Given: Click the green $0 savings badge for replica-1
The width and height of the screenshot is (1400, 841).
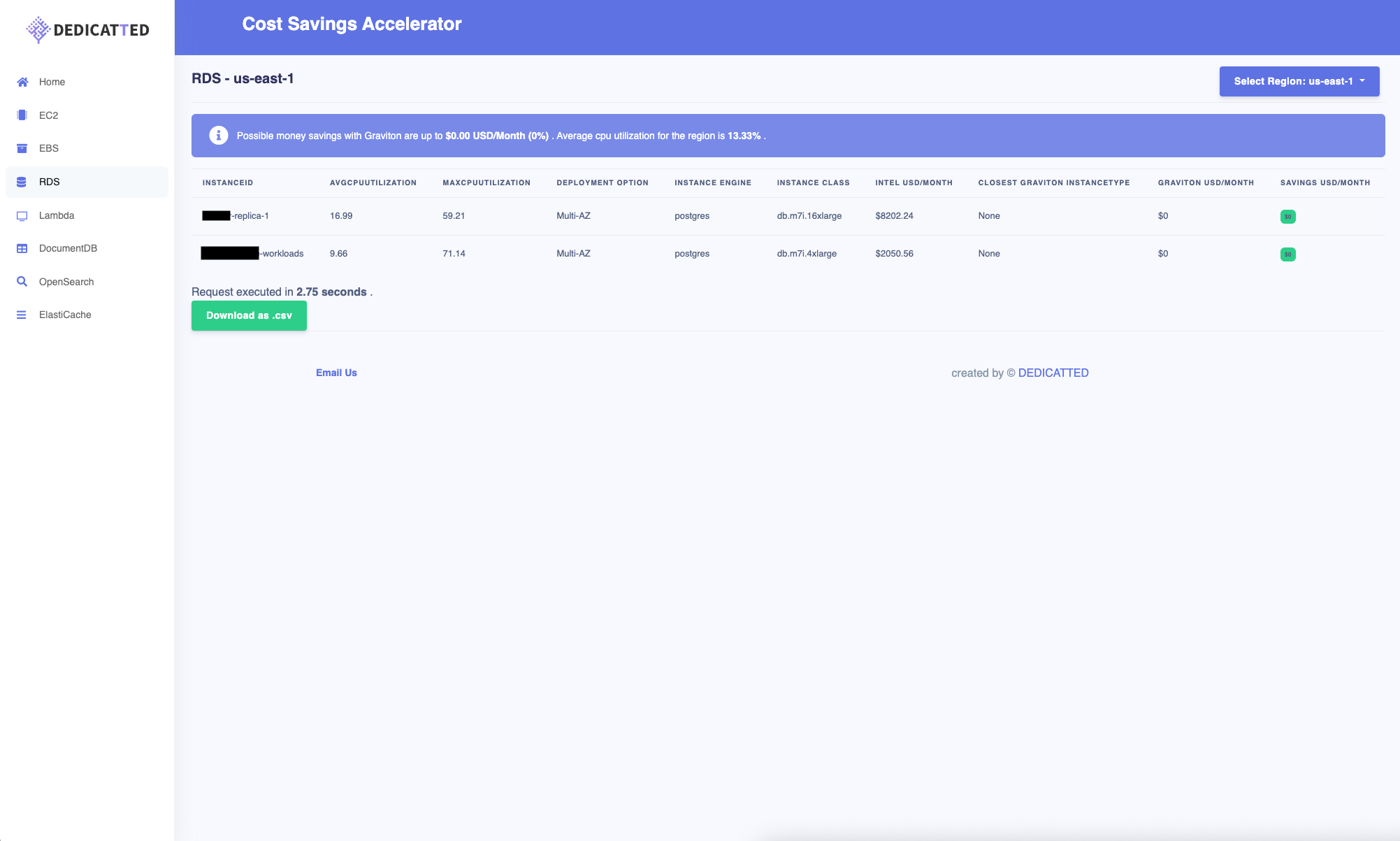Looking at the screenshot, I should [1287, 217].
